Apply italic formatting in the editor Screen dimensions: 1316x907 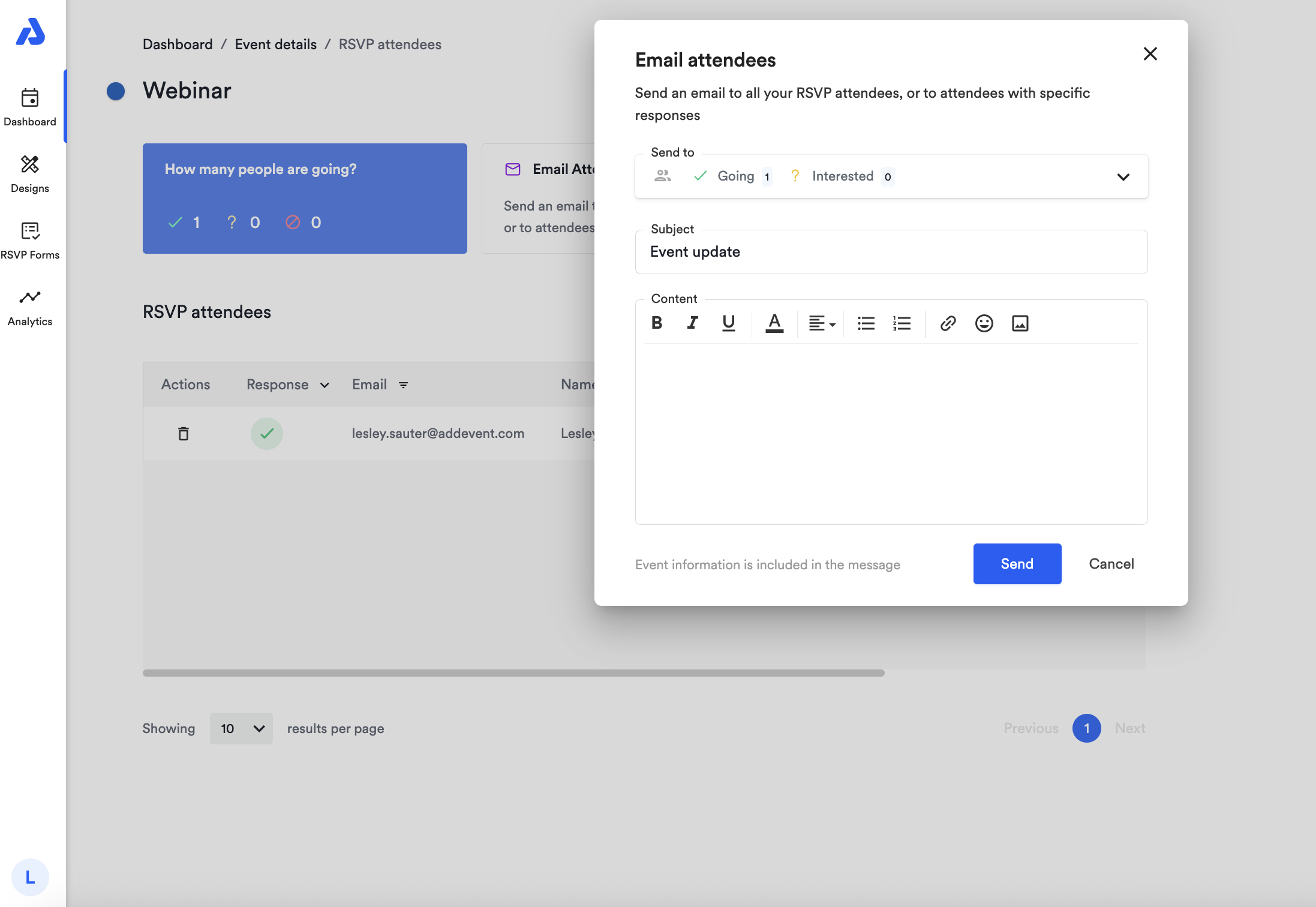[692, 323]
